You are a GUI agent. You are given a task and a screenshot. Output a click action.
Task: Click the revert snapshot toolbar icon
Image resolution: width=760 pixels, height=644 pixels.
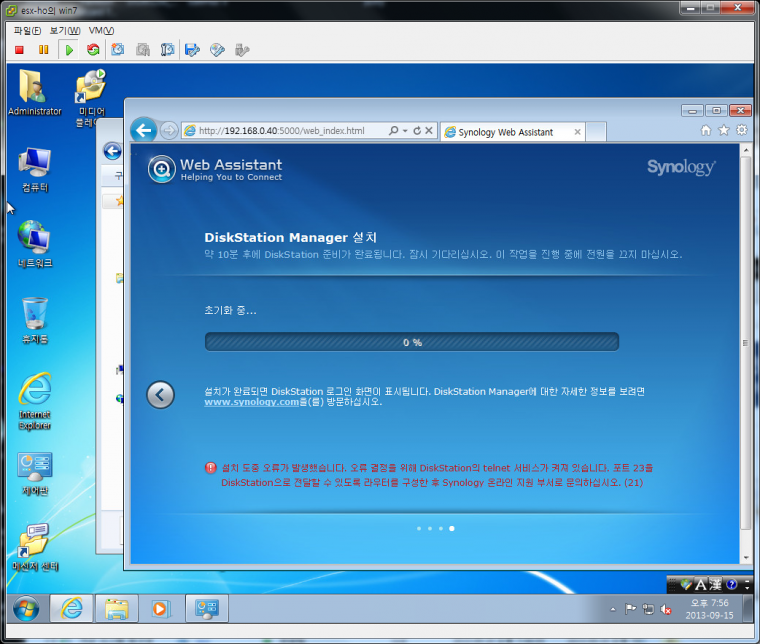click(x=142, y=50)
